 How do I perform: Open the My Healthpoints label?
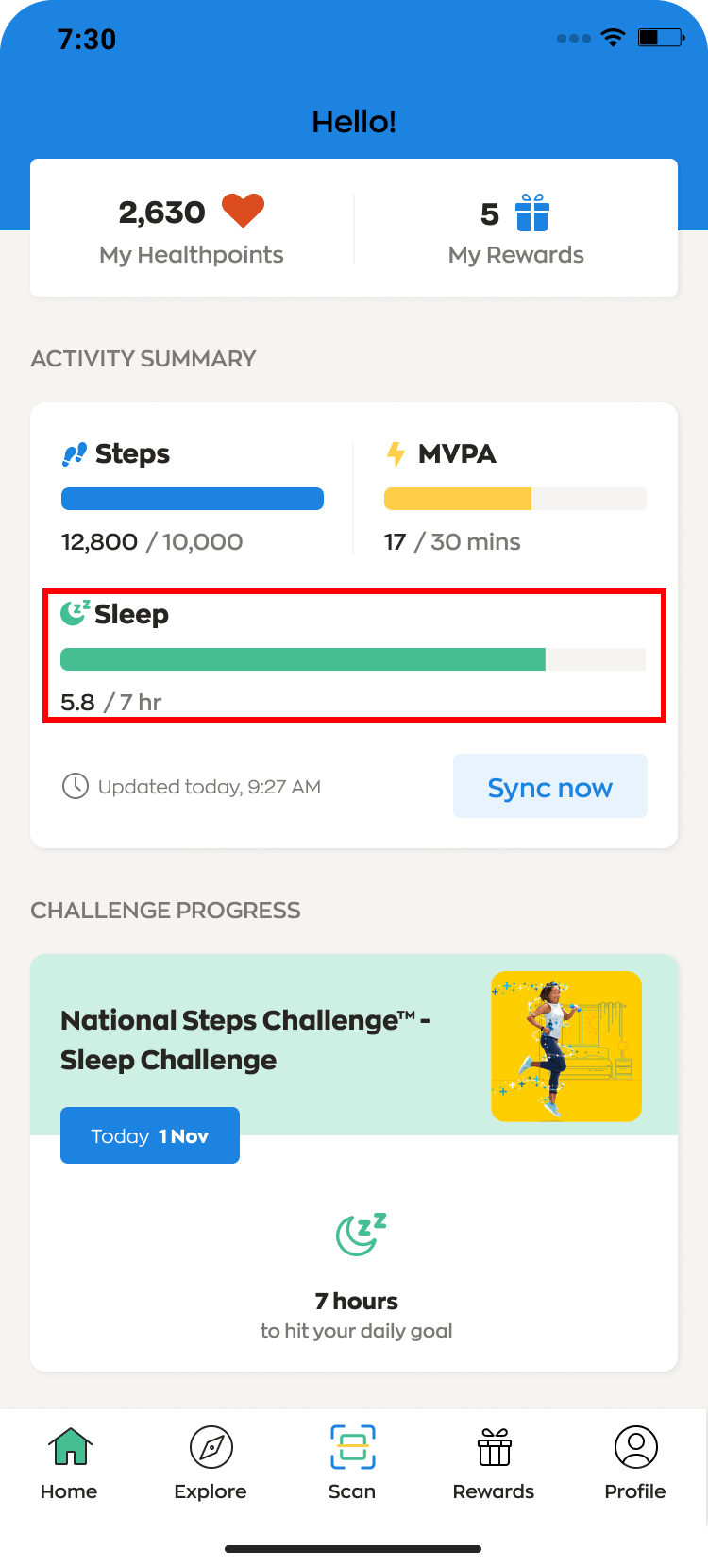tap(192, 255)
